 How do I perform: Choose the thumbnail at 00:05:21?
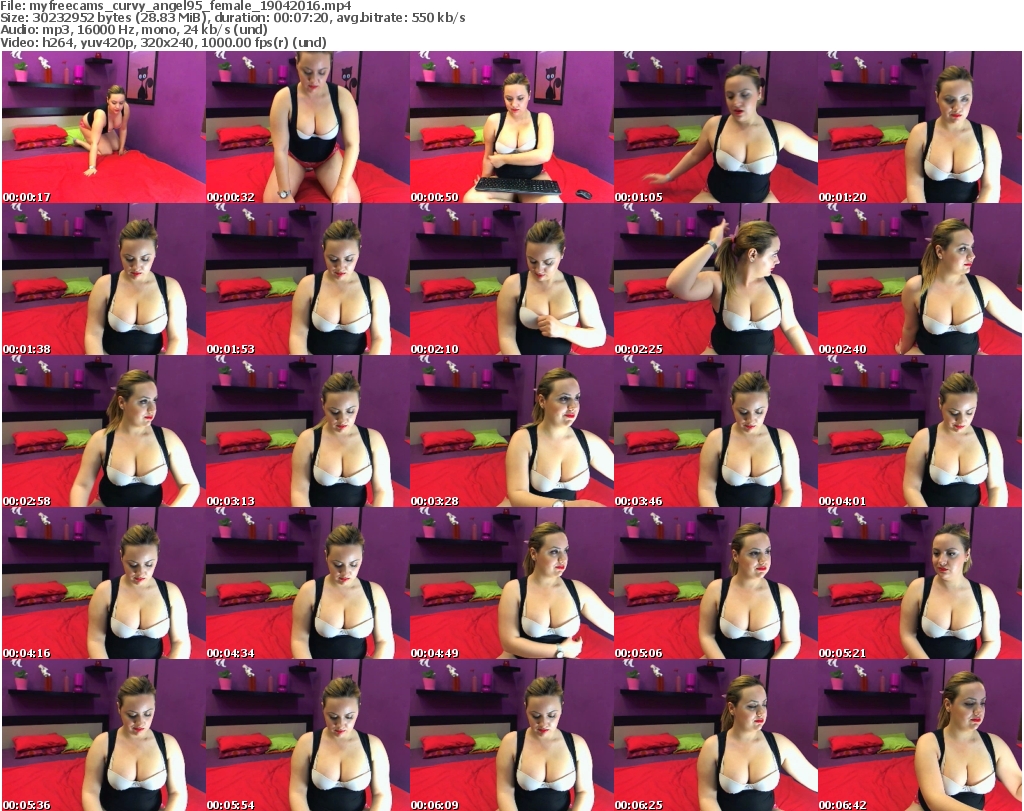(x=920, y=584)
